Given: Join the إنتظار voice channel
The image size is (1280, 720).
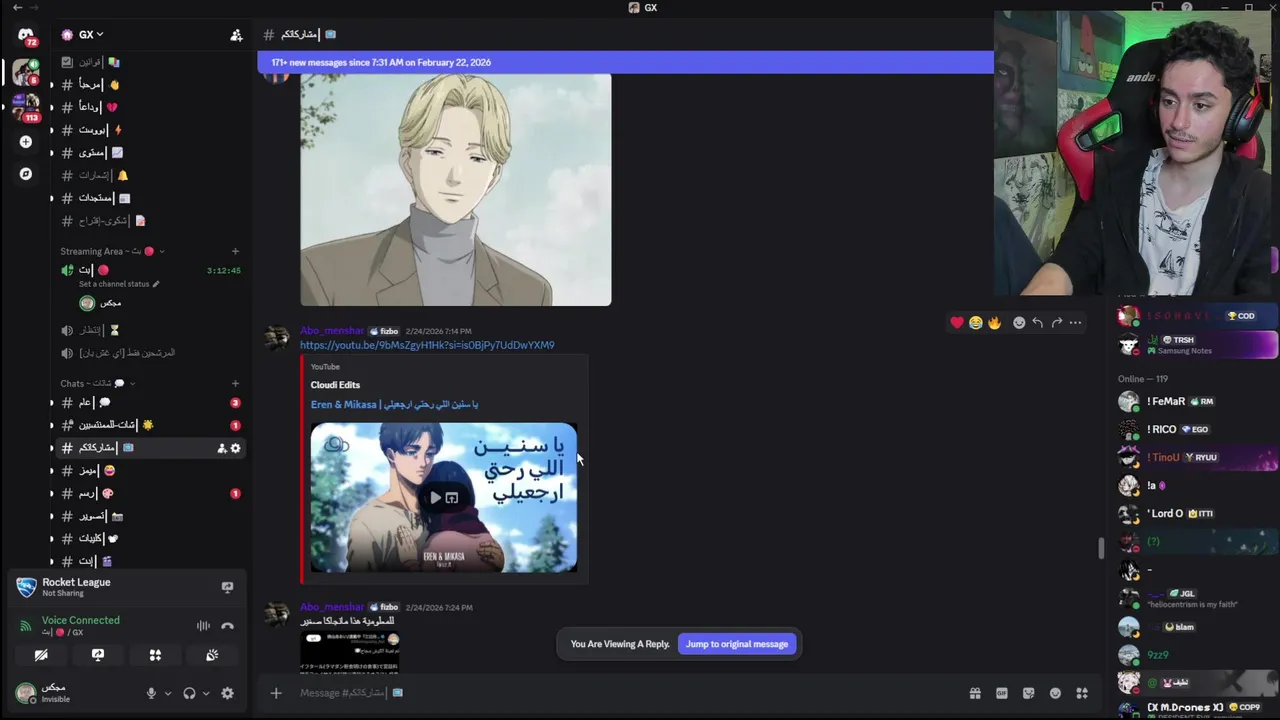Looking at the screenshot, I should (x=150, y=330).
